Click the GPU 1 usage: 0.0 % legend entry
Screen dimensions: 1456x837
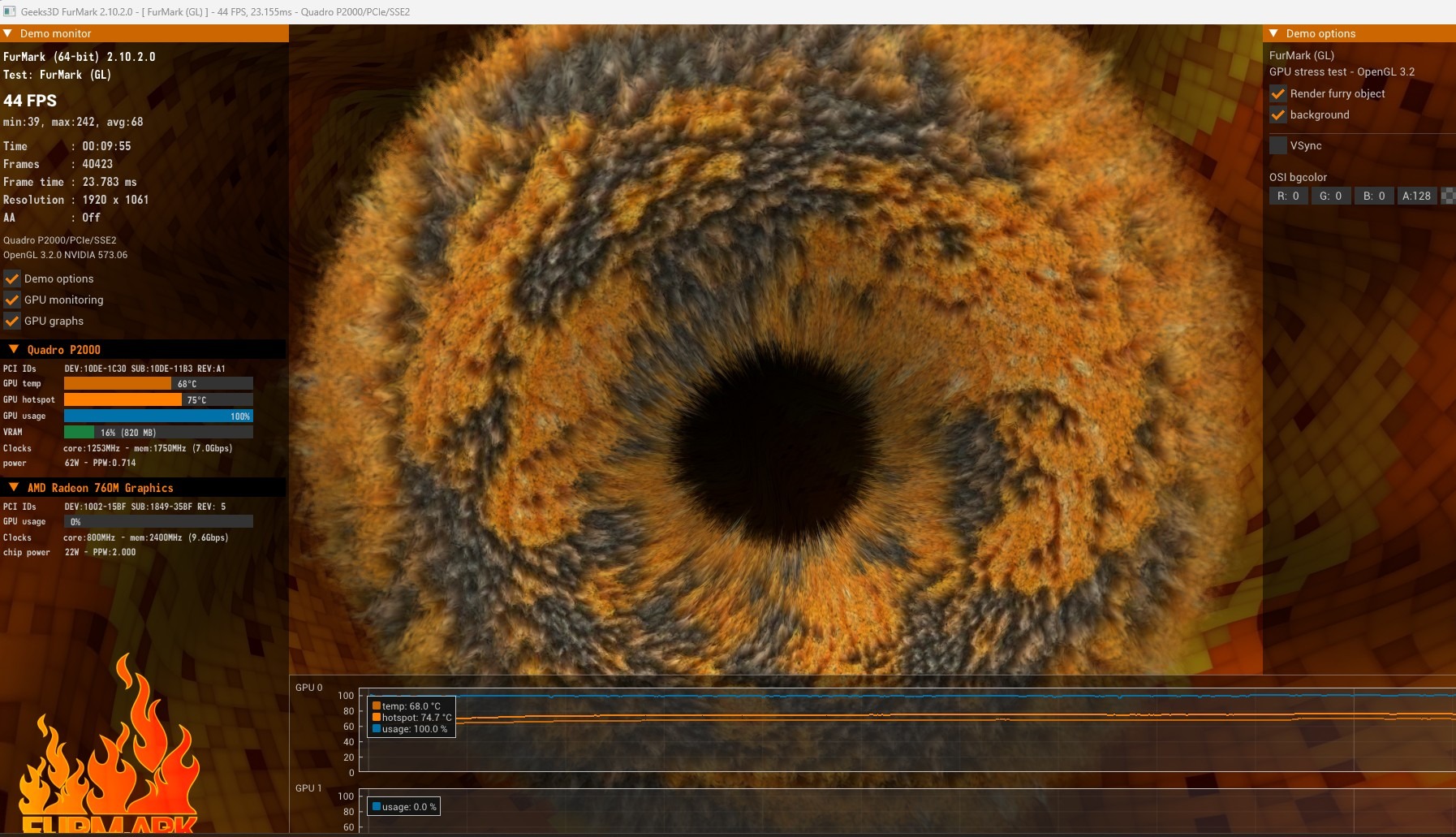pos(404,807)
